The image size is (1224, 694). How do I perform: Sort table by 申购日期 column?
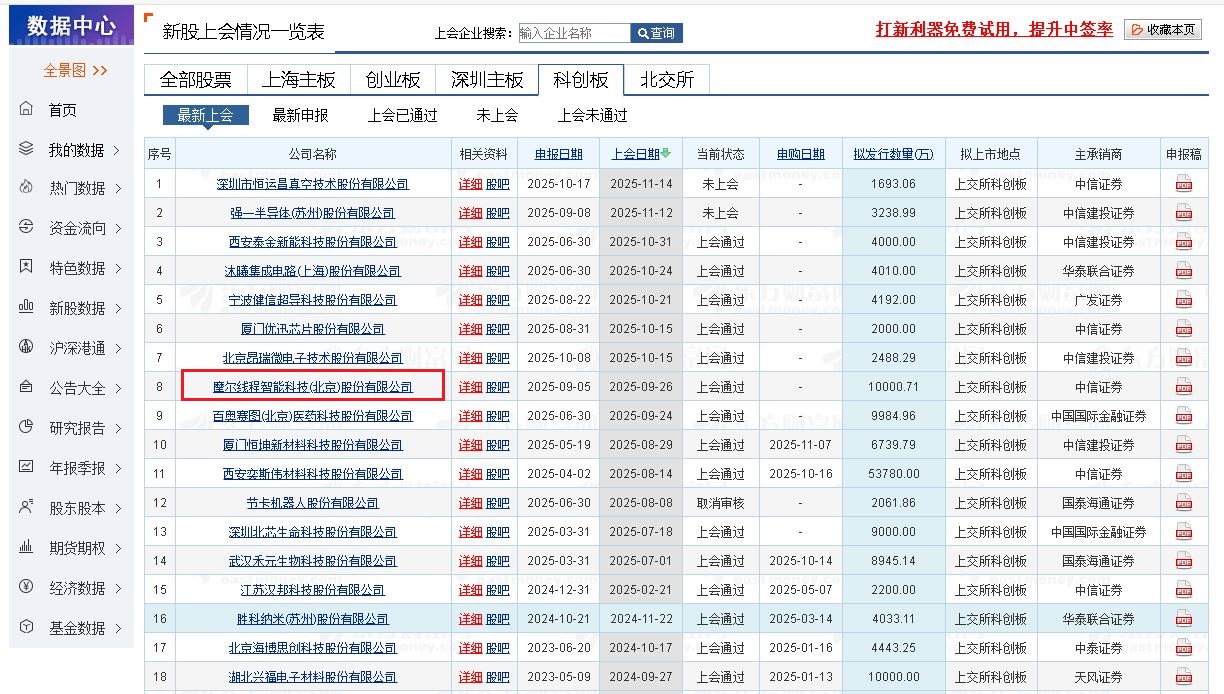[800, 154]
